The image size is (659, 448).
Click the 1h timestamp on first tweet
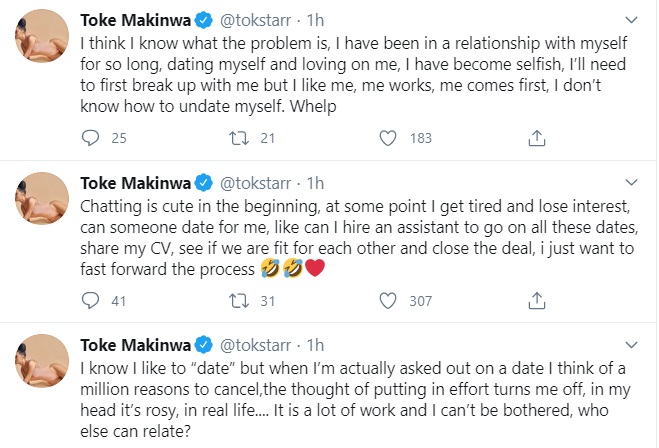315,21
